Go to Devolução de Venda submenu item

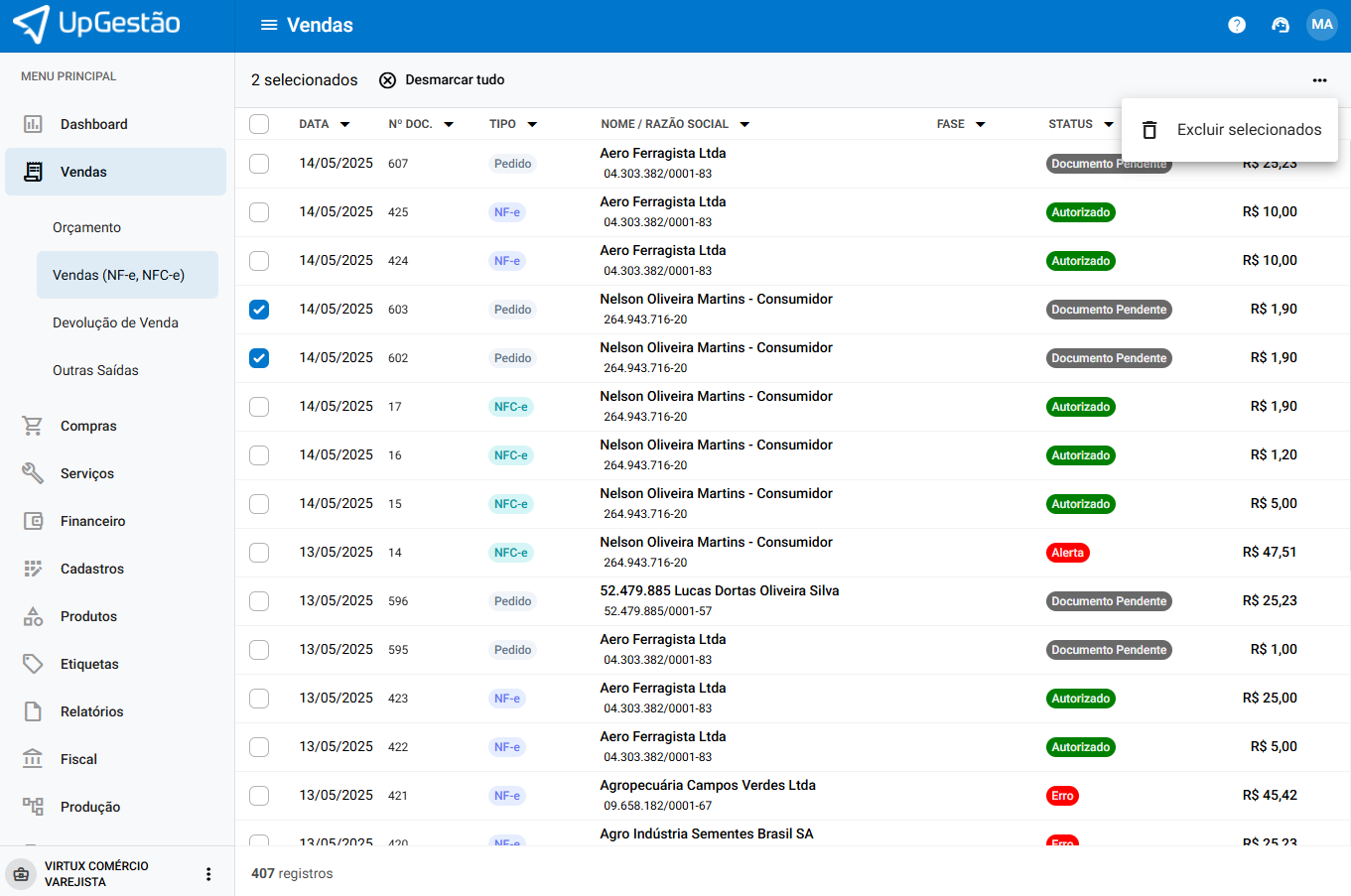115,322
